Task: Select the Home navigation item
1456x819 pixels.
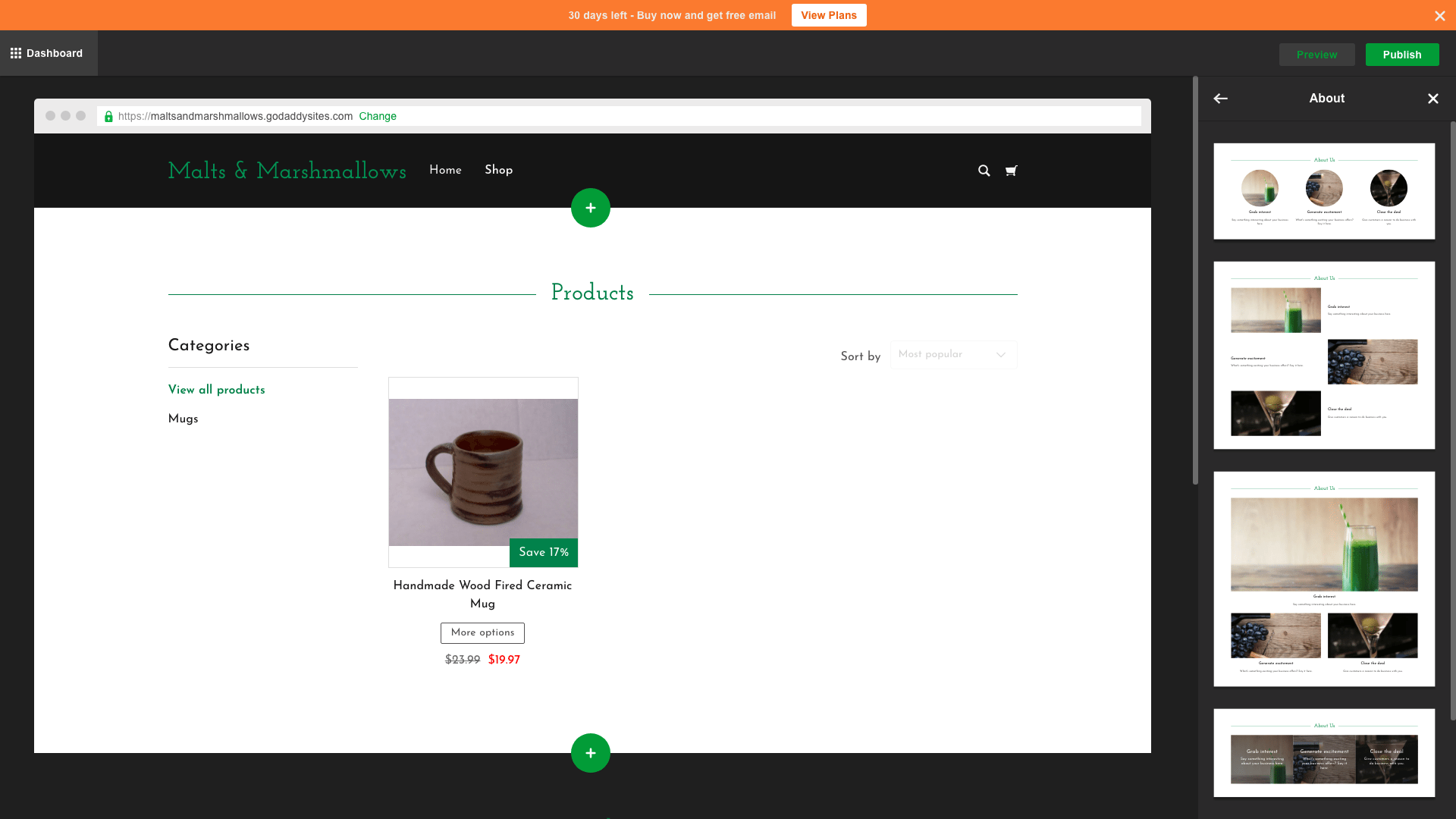Action: tap(445, 170)
